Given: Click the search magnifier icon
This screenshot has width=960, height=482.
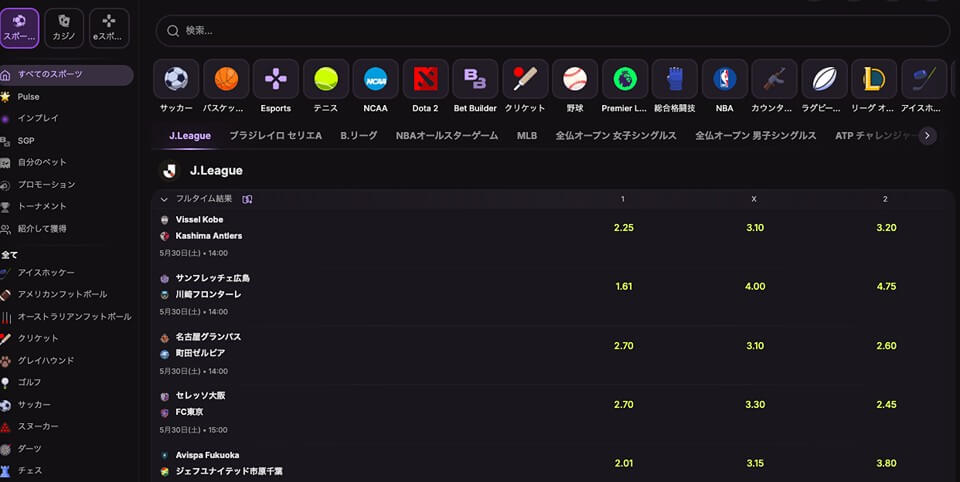Looking at the screenshot, I should [173, 31].
